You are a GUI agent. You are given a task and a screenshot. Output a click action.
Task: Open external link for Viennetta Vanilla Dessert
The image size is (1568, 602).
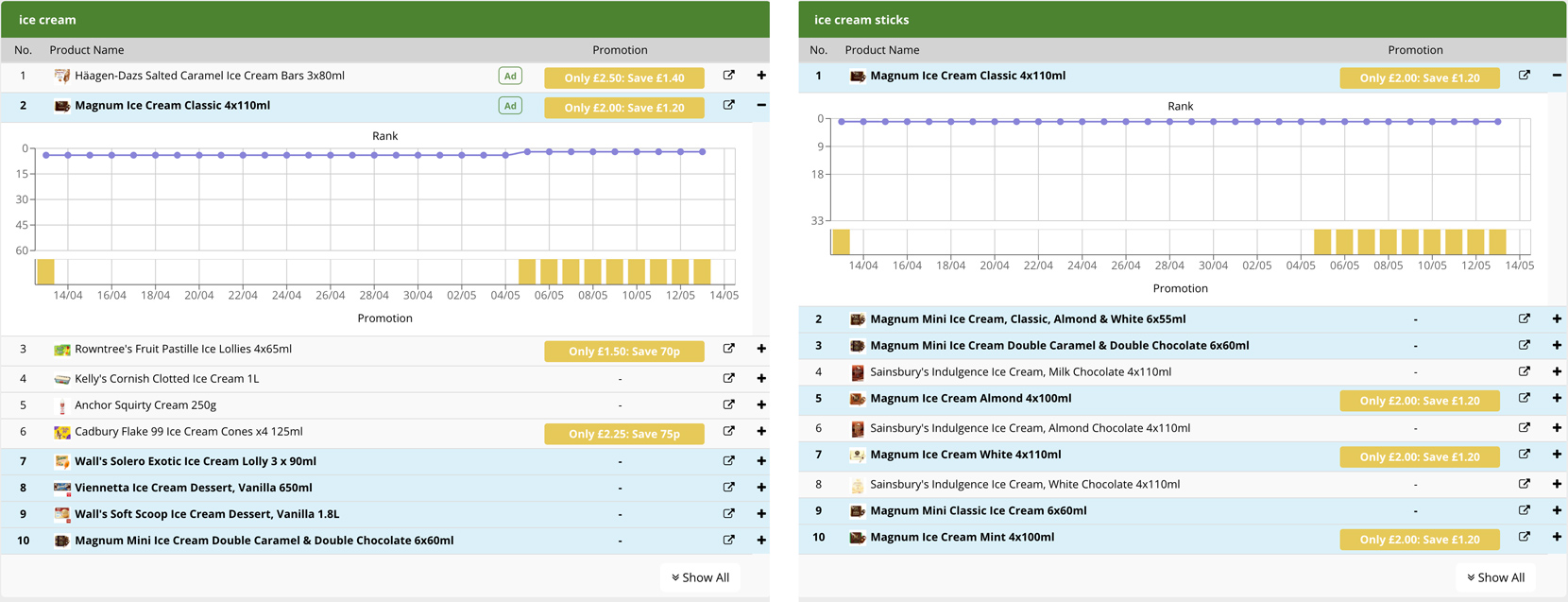click(x=728, y=488)
